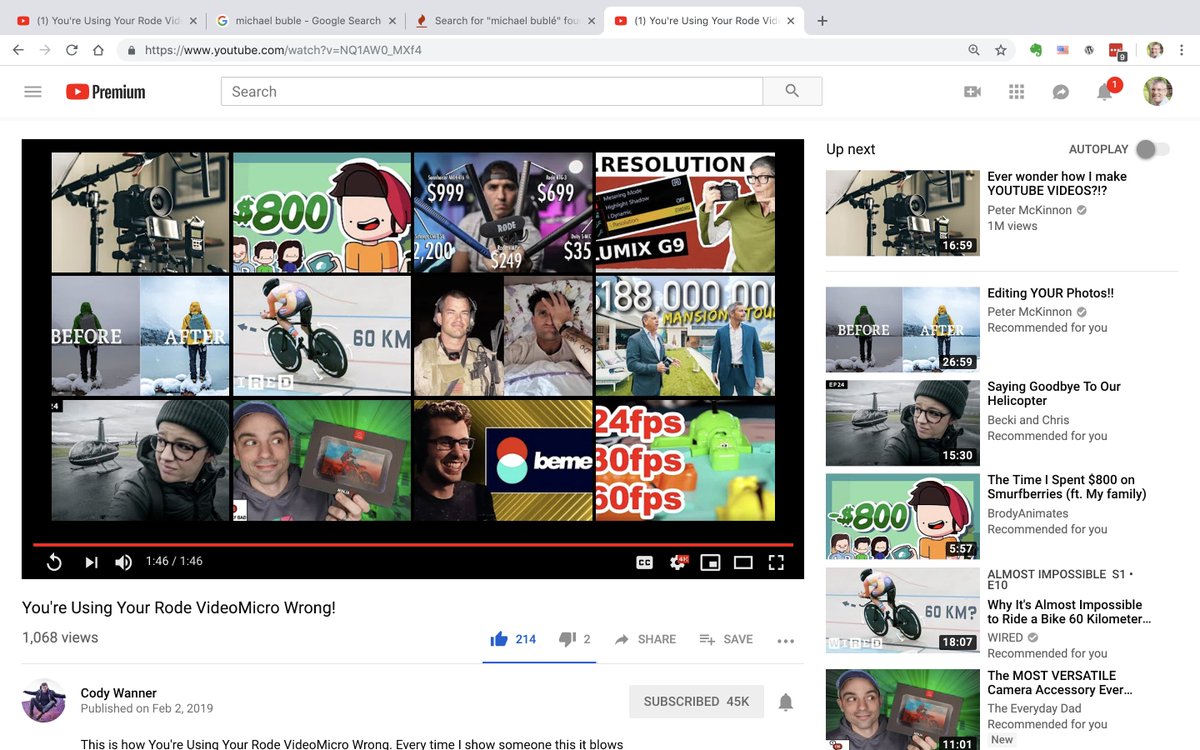The width and height of the screenshot is (1200, 750).
Task: Open Chrome zoom magnifier icon
Action: coord(974,50)
